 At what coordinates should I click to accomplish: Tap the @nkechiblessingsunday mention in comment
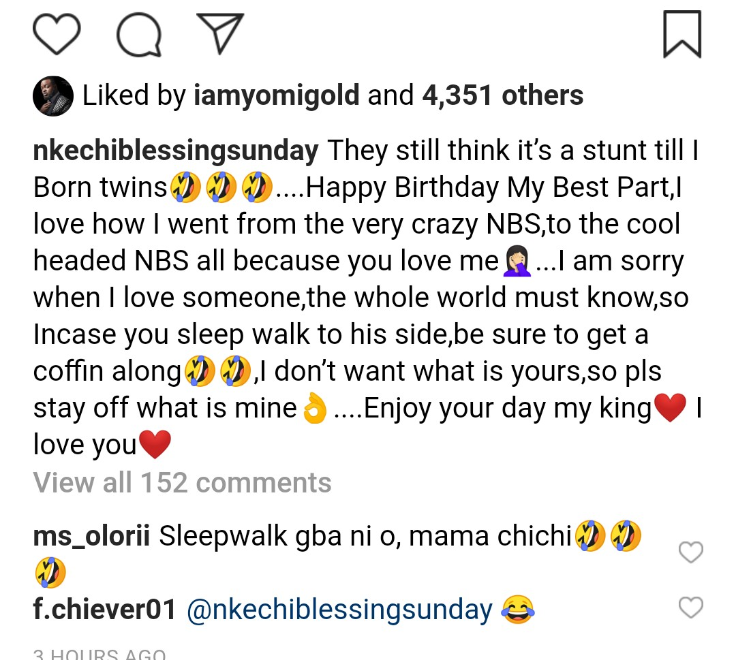click(x=340, y=609)
